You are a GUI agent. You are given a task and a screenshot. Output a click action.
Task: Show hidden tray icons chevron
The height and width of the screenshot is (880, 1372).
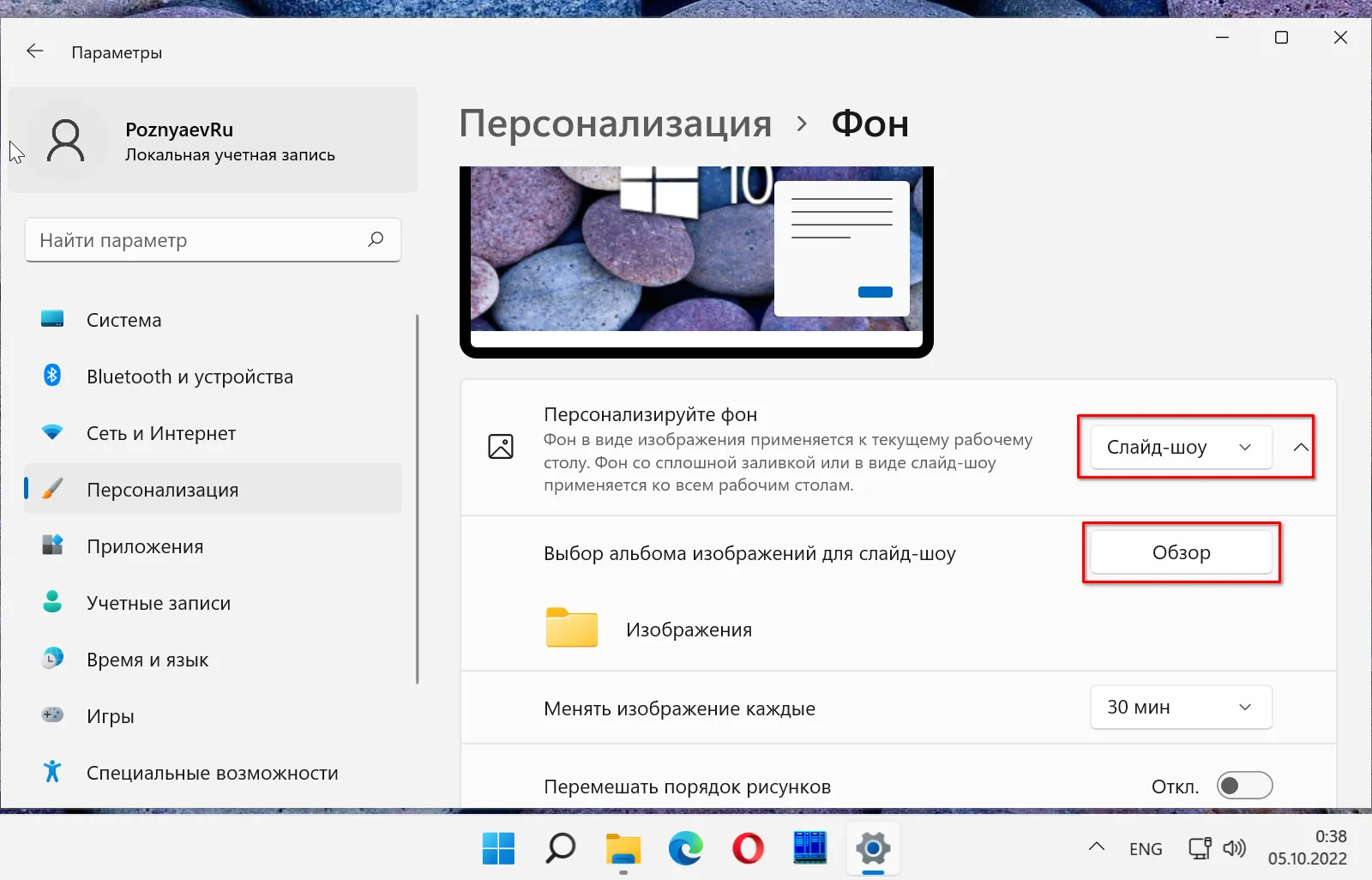pyautogui.click(x=1097, y=847)
